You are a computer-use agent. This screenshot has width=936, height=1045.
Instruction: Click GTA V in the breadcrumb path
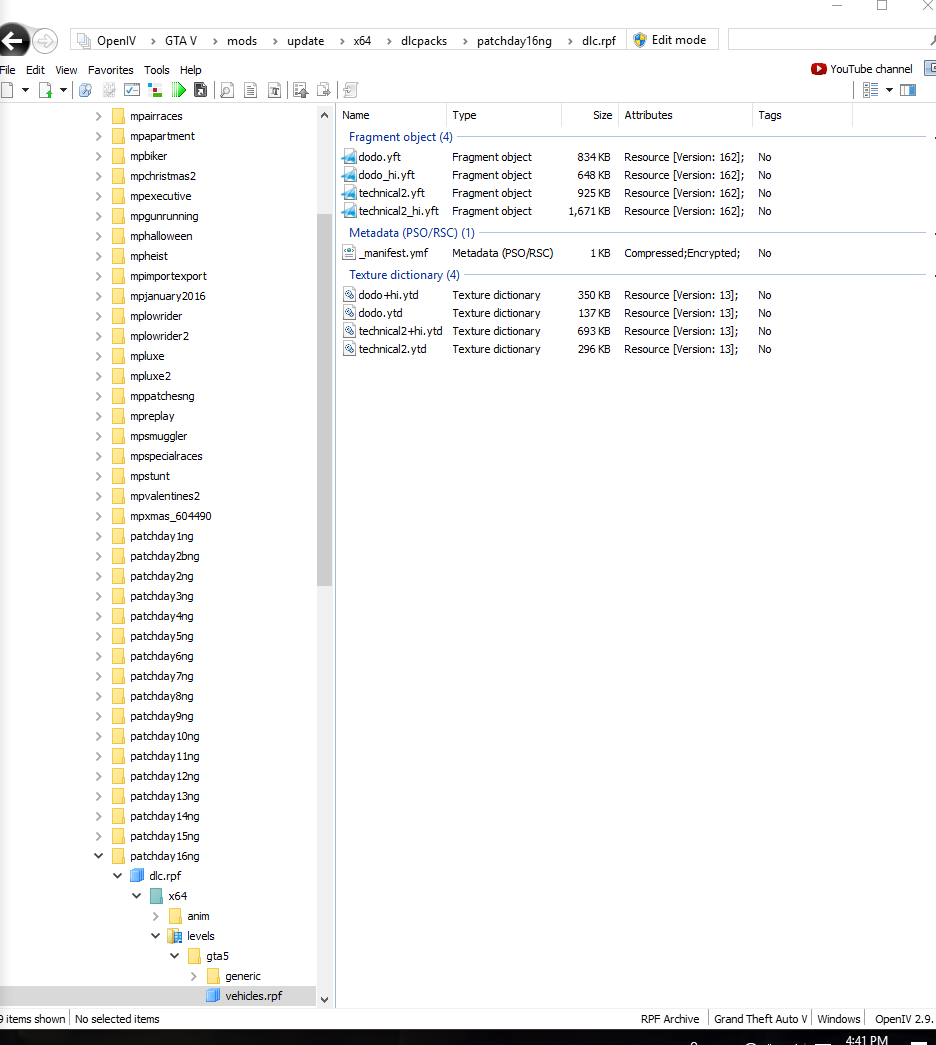[x=181, y=41]
